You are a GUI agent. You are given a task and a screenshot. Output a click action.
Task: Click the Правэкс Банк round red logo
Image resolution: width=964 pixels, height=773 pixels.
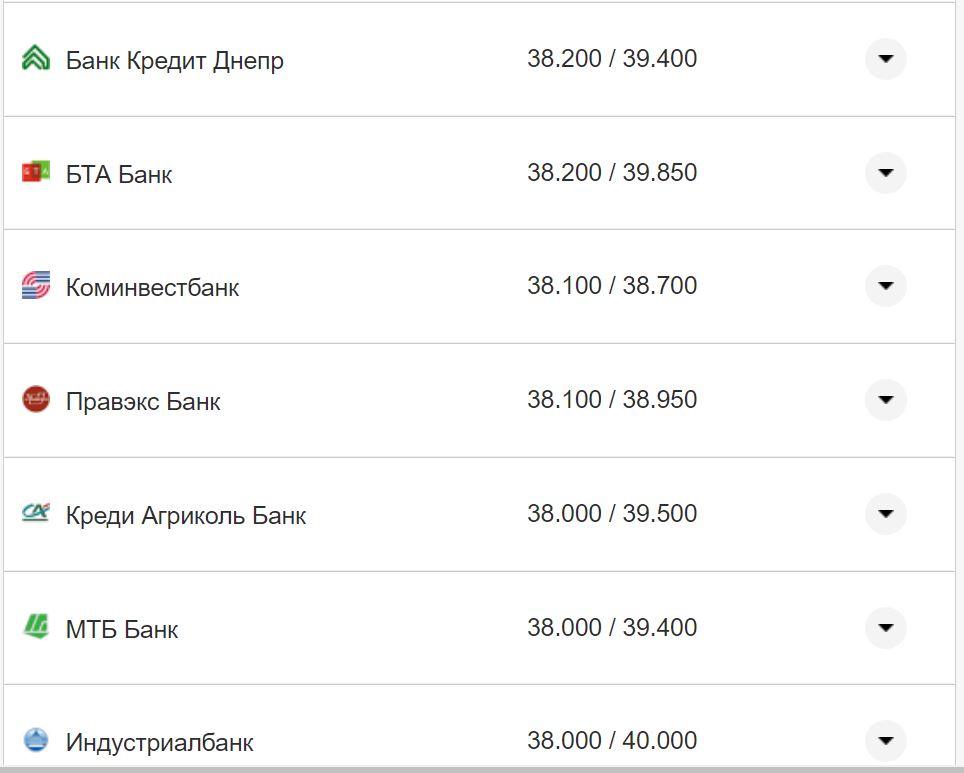pyautogui.click(x=38, y=400)
